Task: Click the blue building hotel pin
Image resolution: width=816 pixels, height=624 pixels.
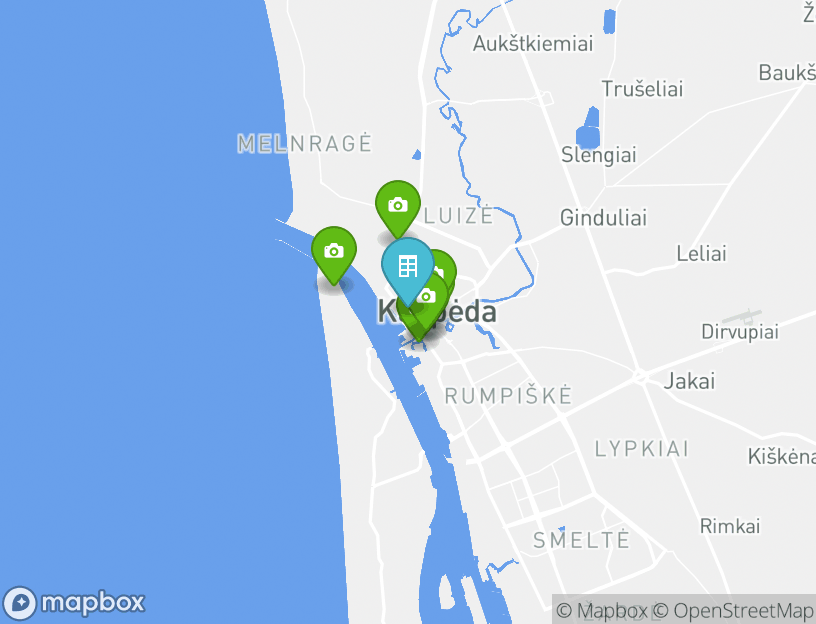Action: pyautogui.click(x=407, y=266)
